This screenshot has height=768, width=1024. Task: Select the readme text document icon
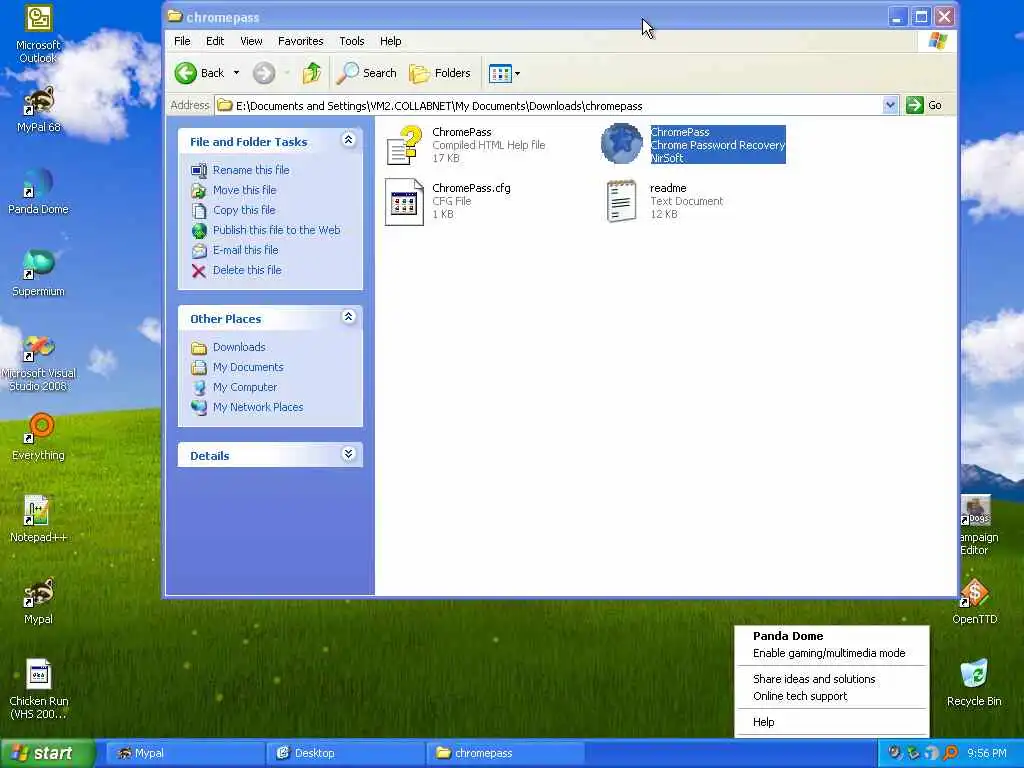pos(621,201)
